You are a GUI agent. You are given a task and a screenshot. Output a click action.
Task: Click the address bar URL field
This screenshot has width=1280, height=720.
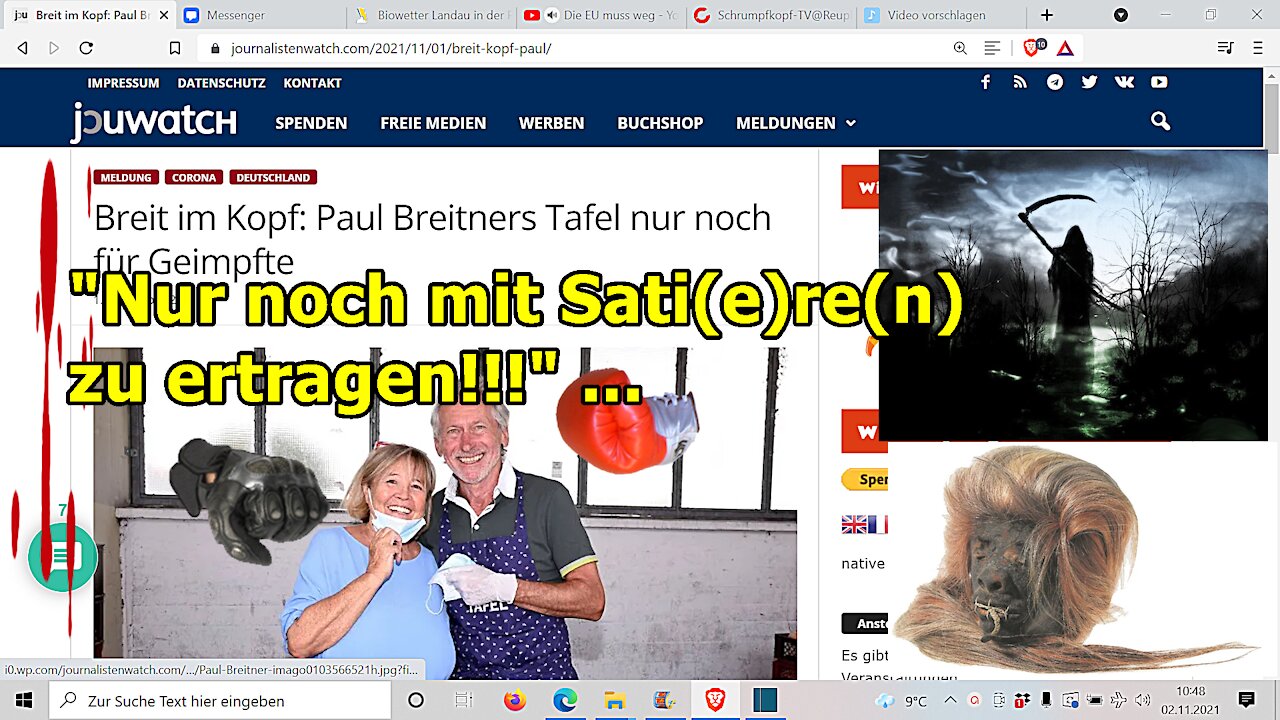[x=575, y=48]
